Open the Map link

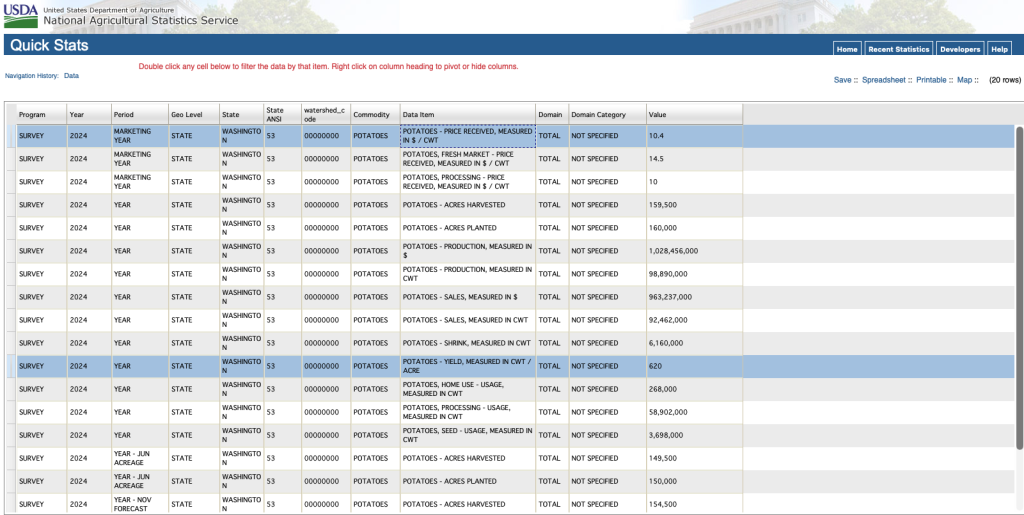pyautogui.click(x=965, y=80)
